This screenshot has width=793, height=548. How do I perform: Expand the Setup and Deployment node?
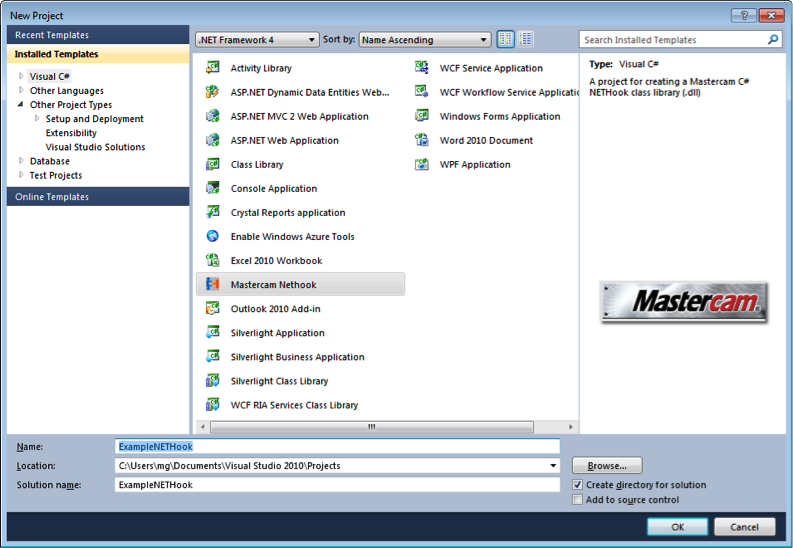(x=37, y=118)
